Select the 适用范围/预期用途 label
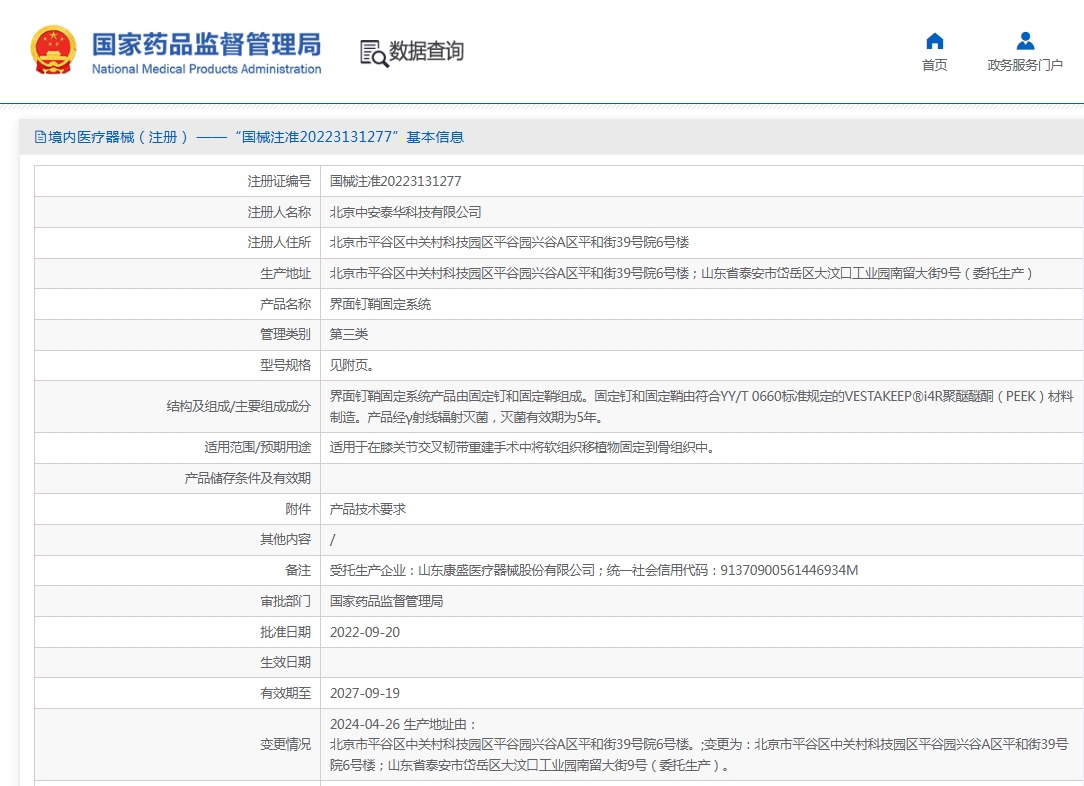 point(257,447)
